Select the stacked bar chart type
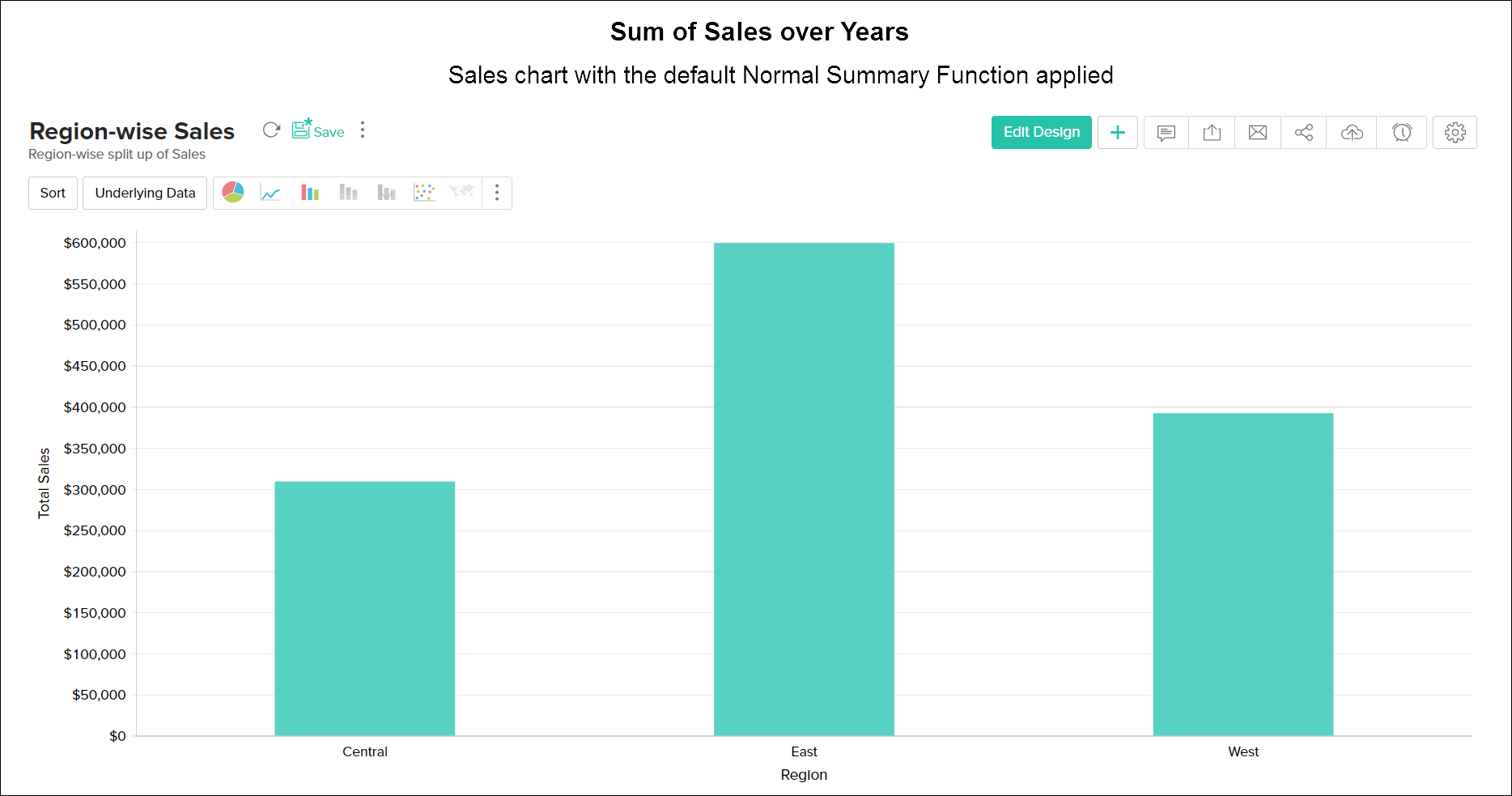 click(348, 193)
